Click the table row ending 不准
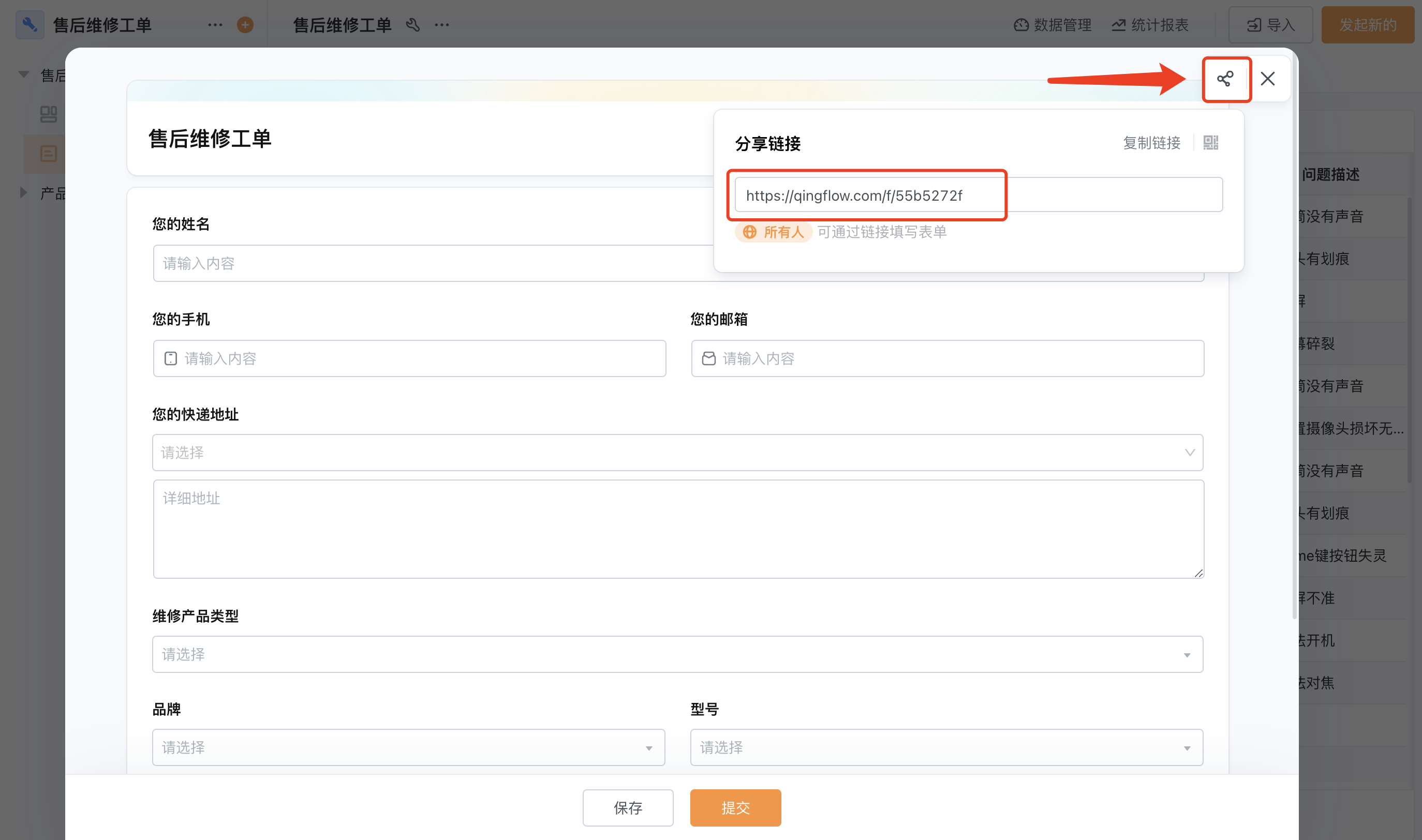1422x840 pixels. click(x=1352, y=598)
